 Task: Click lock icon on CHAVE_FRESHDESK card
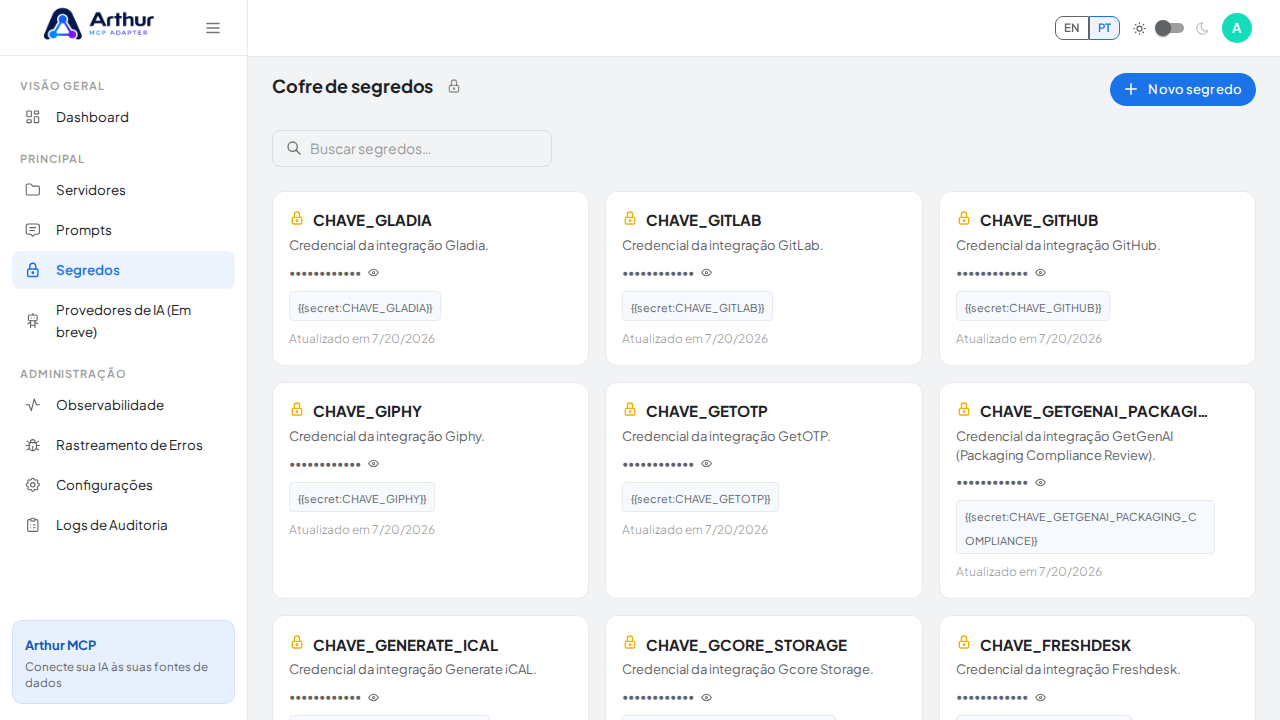click(x=964, y=643)
